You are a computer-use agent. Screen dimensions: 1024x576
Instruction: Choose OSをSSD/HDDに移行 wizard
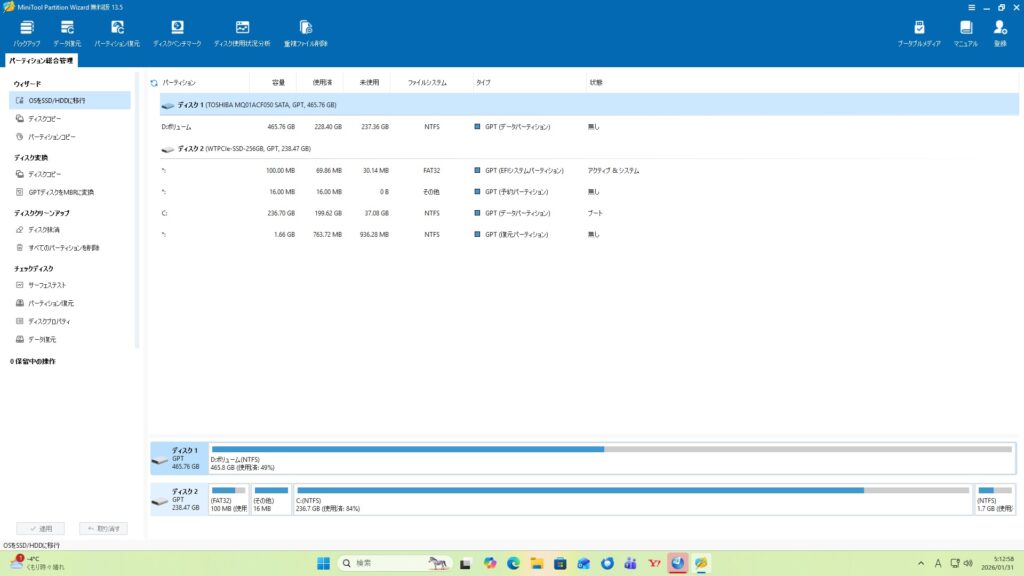pyautogui.click(x=56, y=101)
